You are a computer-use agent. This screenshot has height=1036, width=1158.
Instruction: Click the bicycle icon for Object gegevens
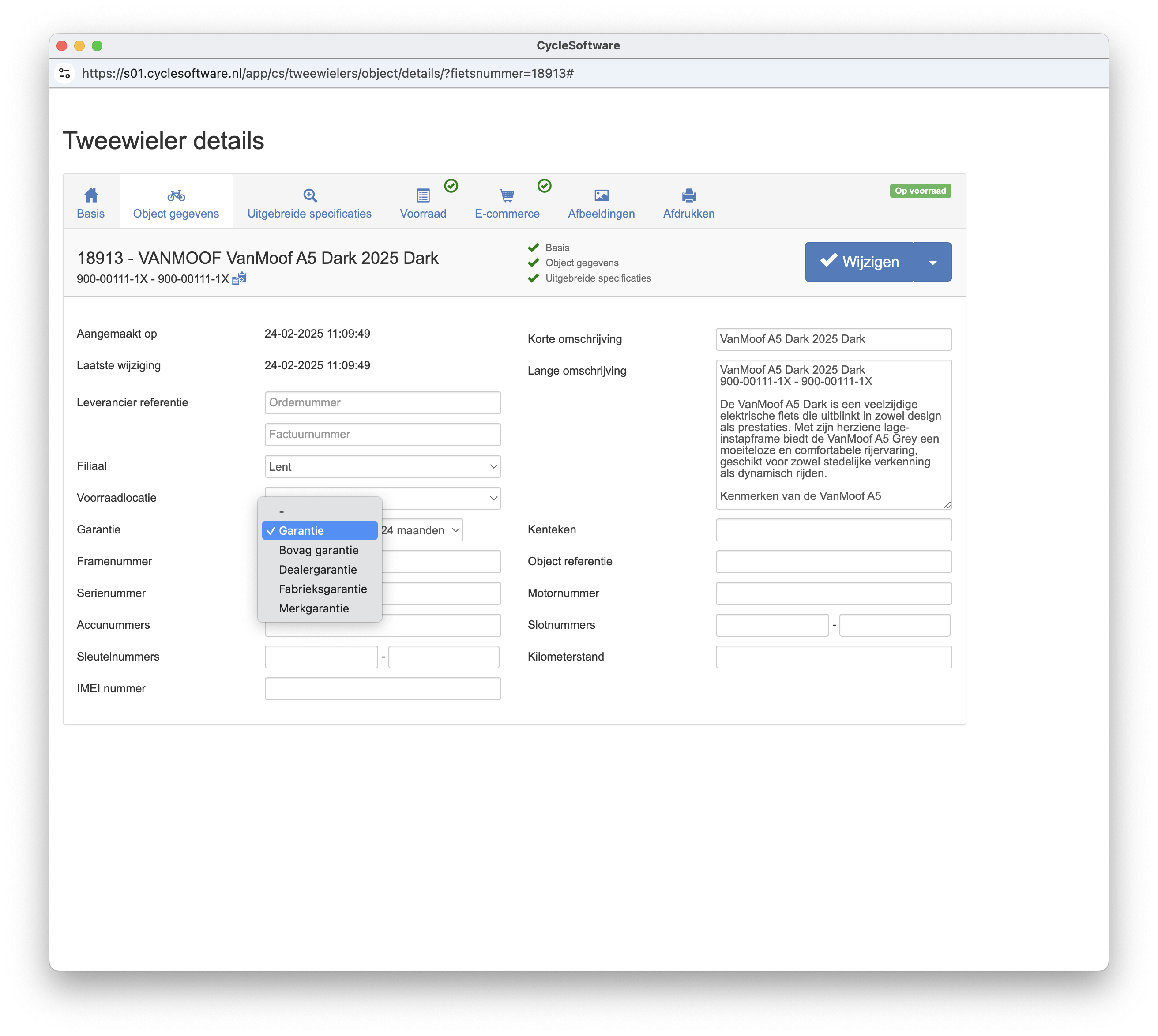tap(176, 196)
